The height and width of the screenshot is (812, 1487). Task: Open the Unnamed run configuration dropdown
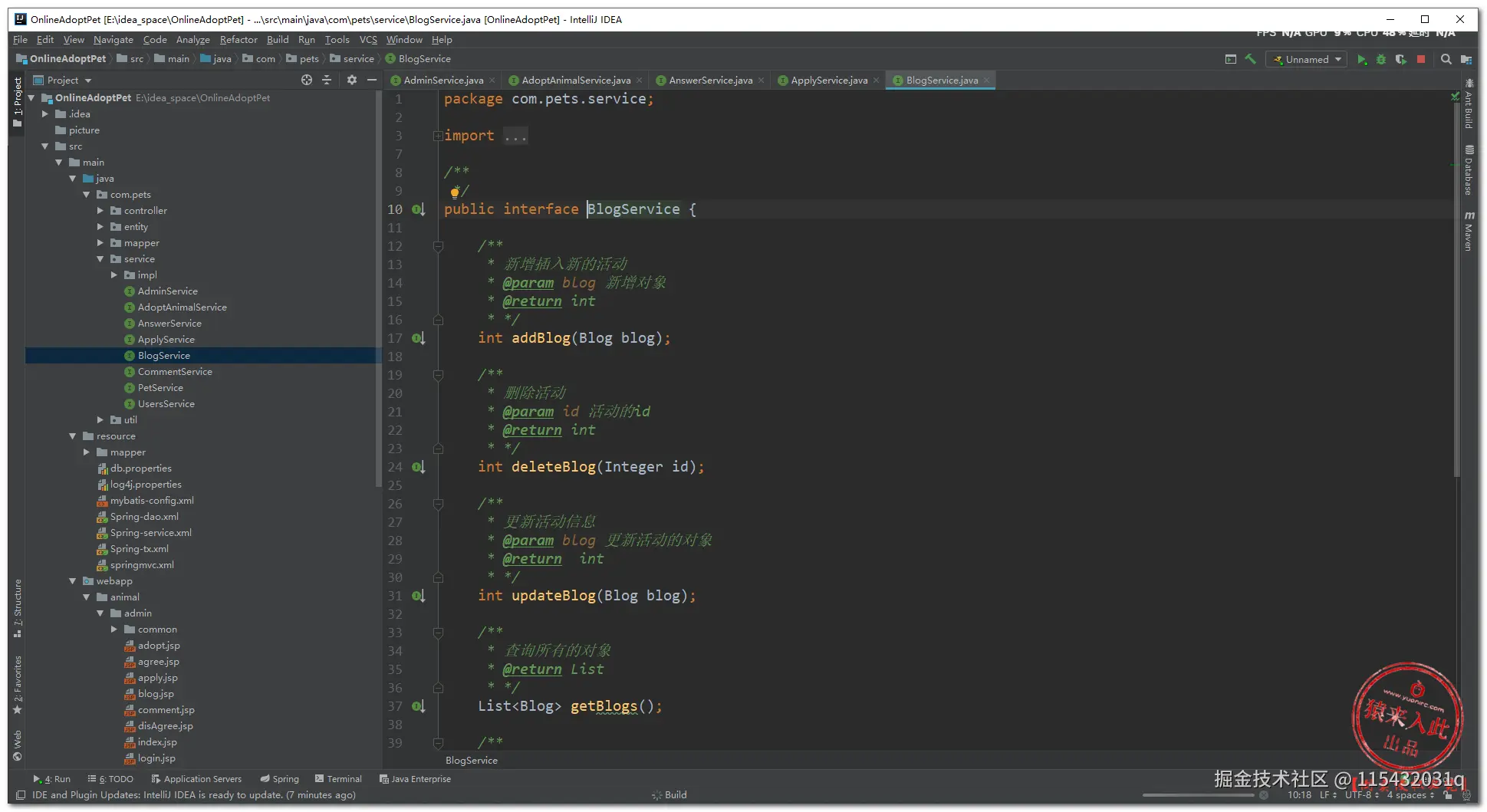click(x=1307, y=59)
